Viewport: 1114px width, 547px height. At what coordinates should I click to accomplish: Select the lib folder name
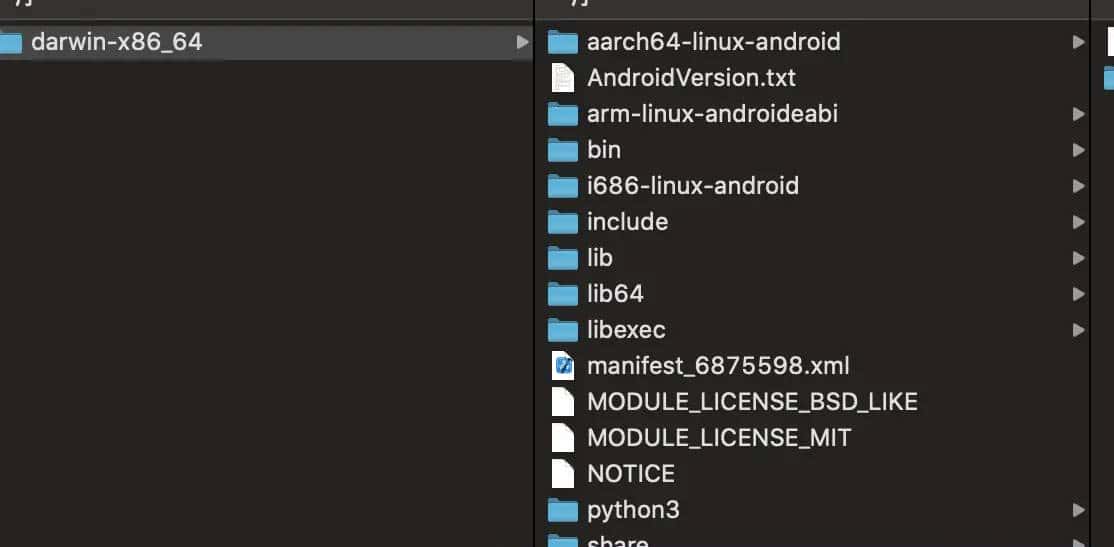(600, 259)
